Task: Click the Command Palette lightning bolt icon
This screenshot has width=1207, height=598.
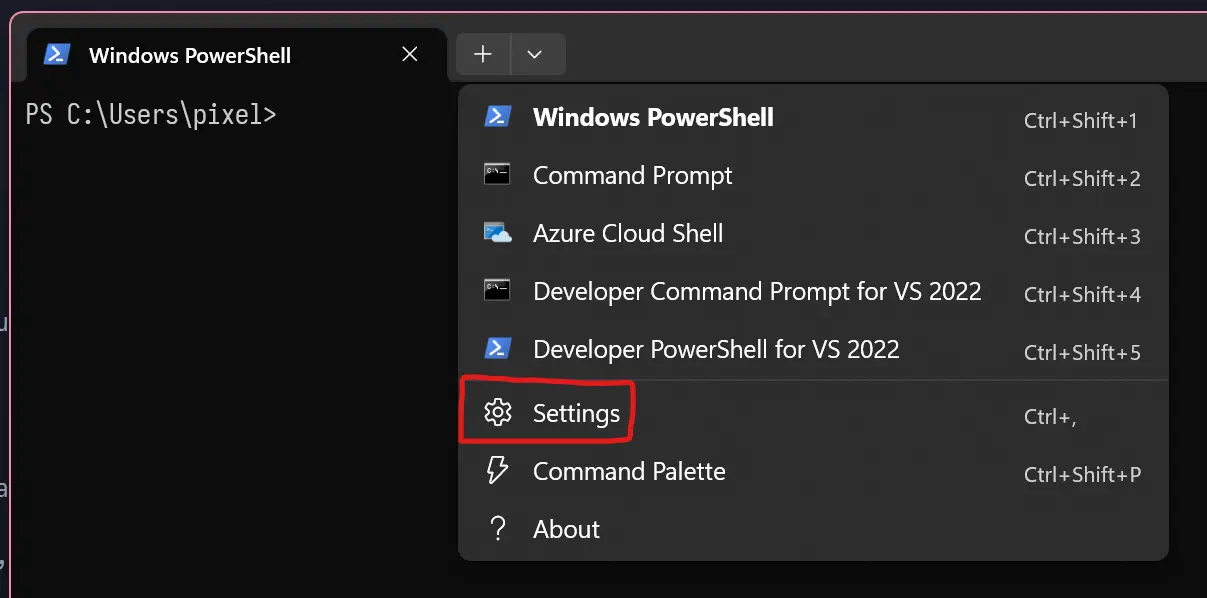Action: [497, 471]
